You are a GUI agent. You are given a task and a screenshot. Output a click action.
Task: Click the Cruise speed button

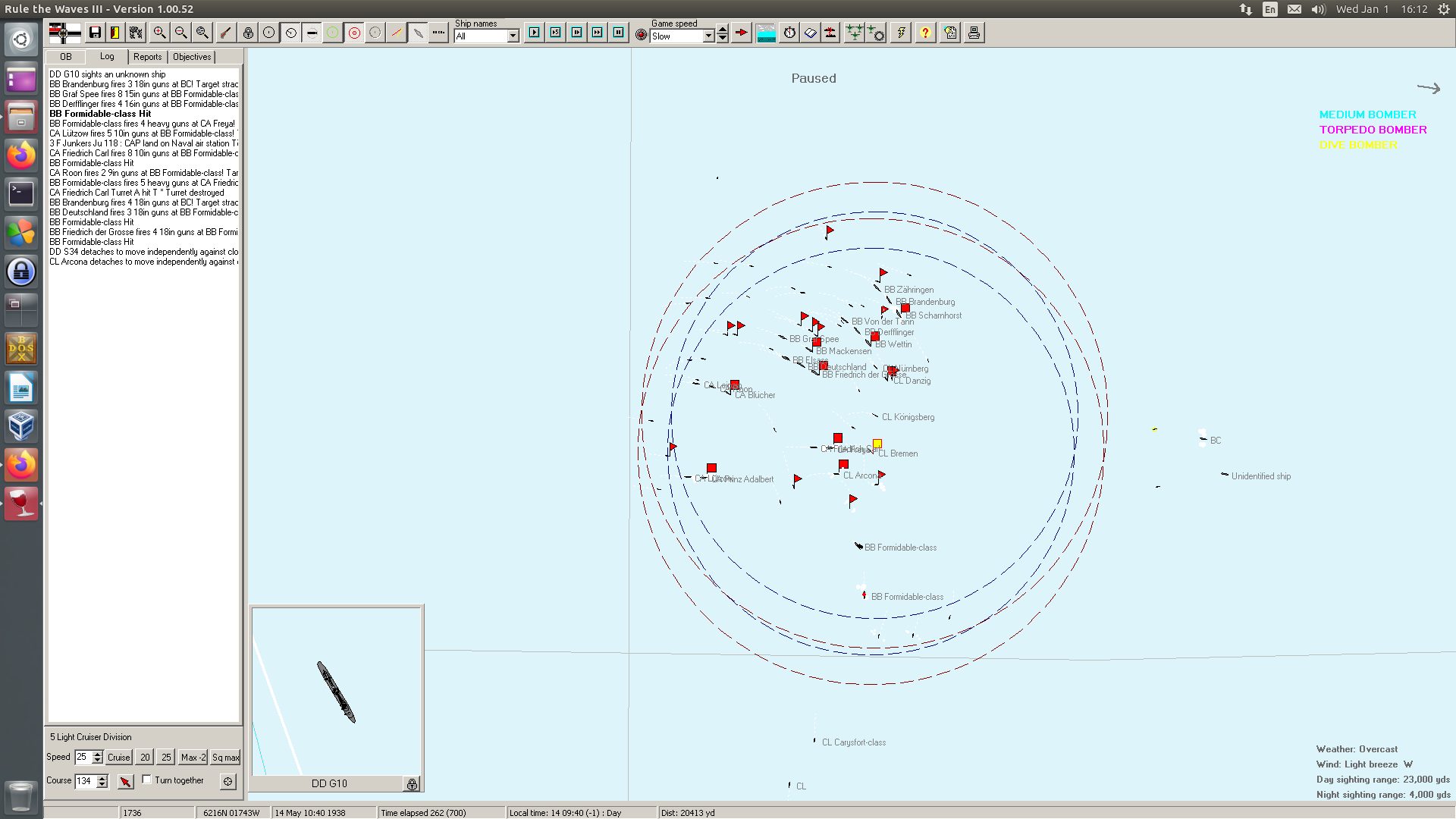(x=118, y=758)
